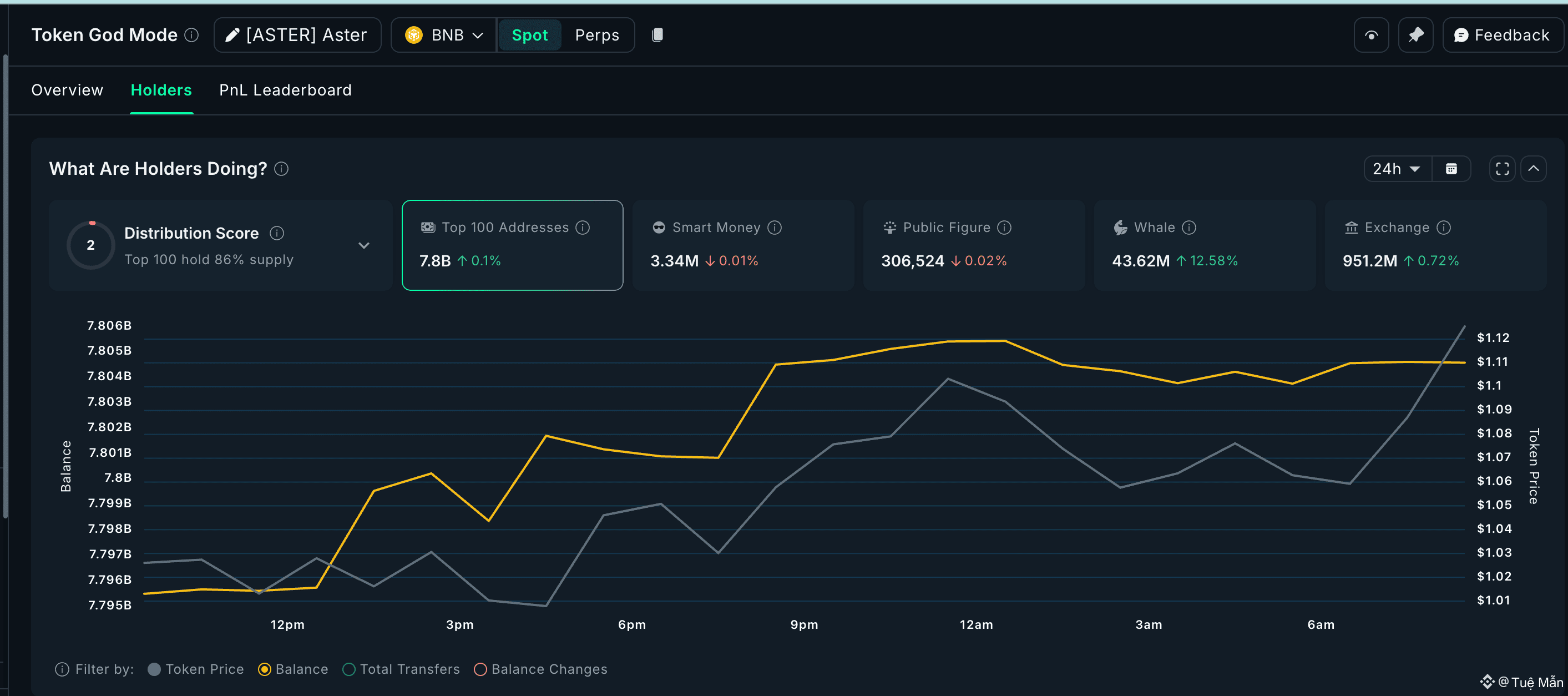This screenshot has height=696, width=1568.
Task: Click info icon next to Token God Mode
Action: 192,36
